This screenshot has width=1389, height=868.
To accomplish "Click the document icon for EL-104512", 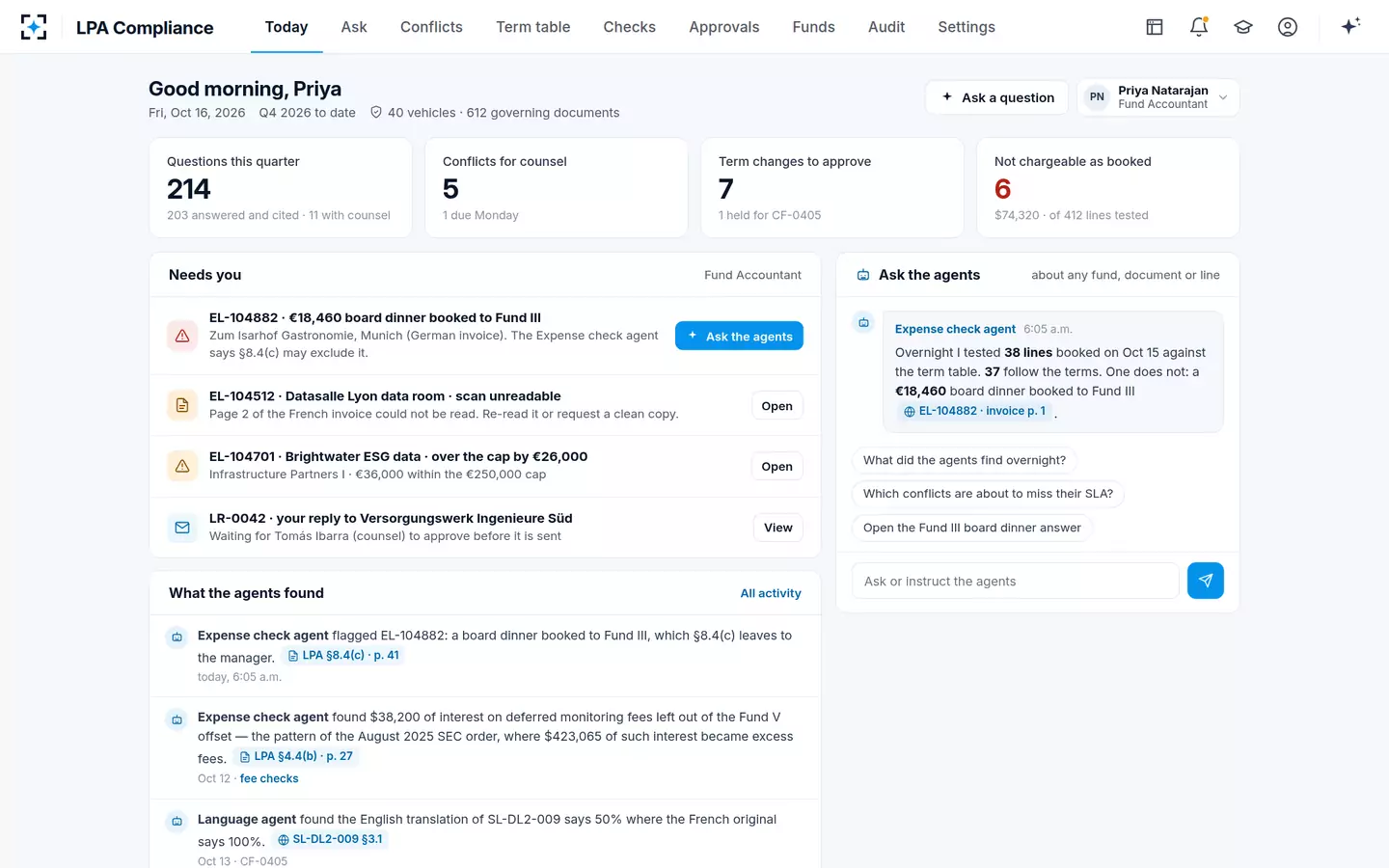I will coord(182,405).
